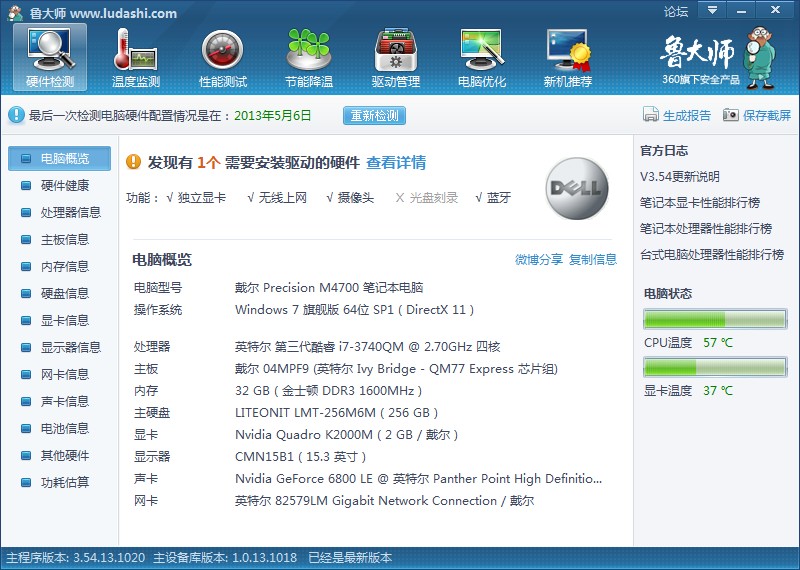Open the 性能测试 performance test
800x570 pixels.
[x=222, y=57]
